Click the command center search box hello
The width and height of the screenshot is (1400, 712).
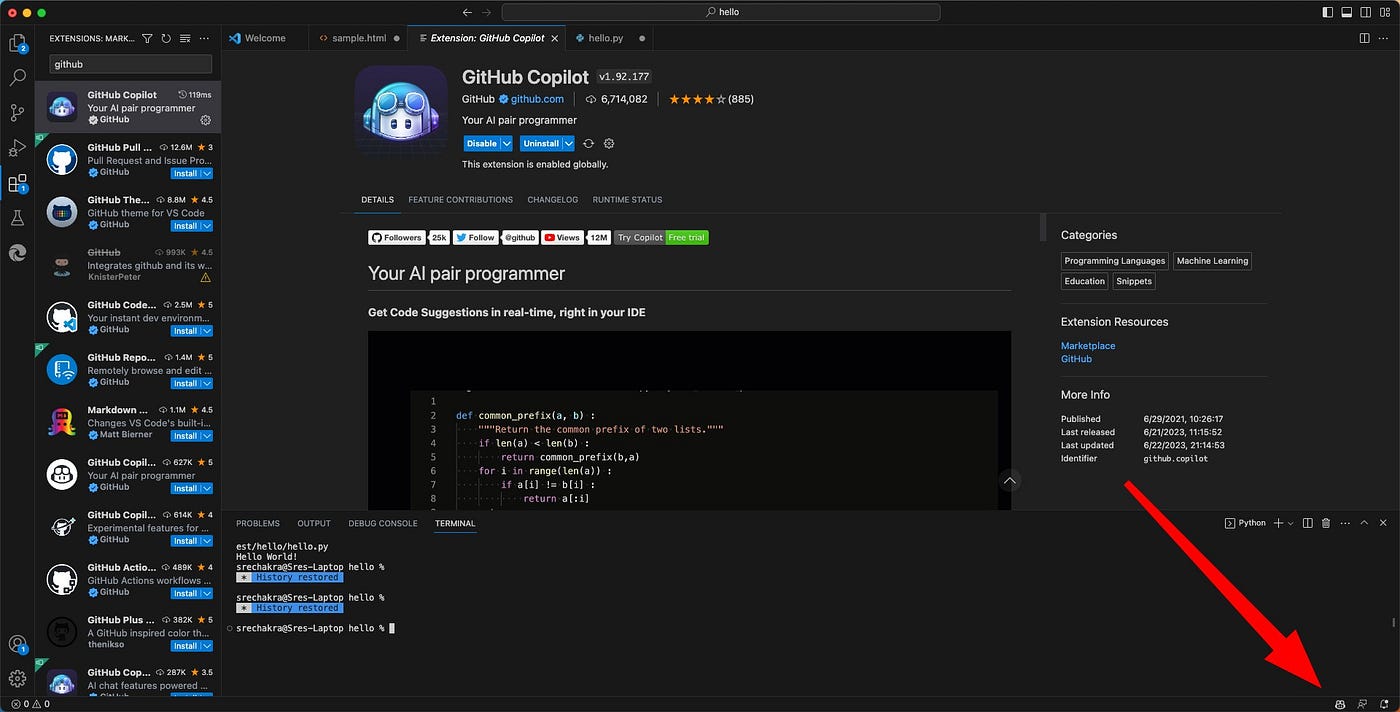(721, 12)
